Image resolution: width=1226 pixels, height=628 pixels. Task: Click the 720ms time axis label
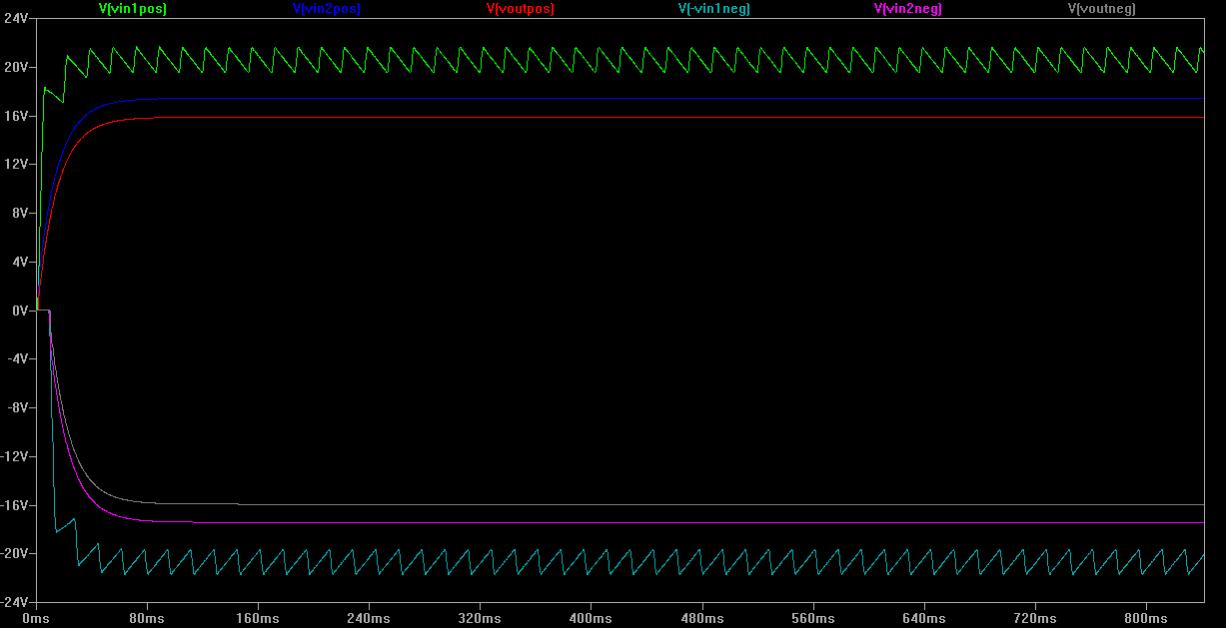click(x=1035, y=620)
